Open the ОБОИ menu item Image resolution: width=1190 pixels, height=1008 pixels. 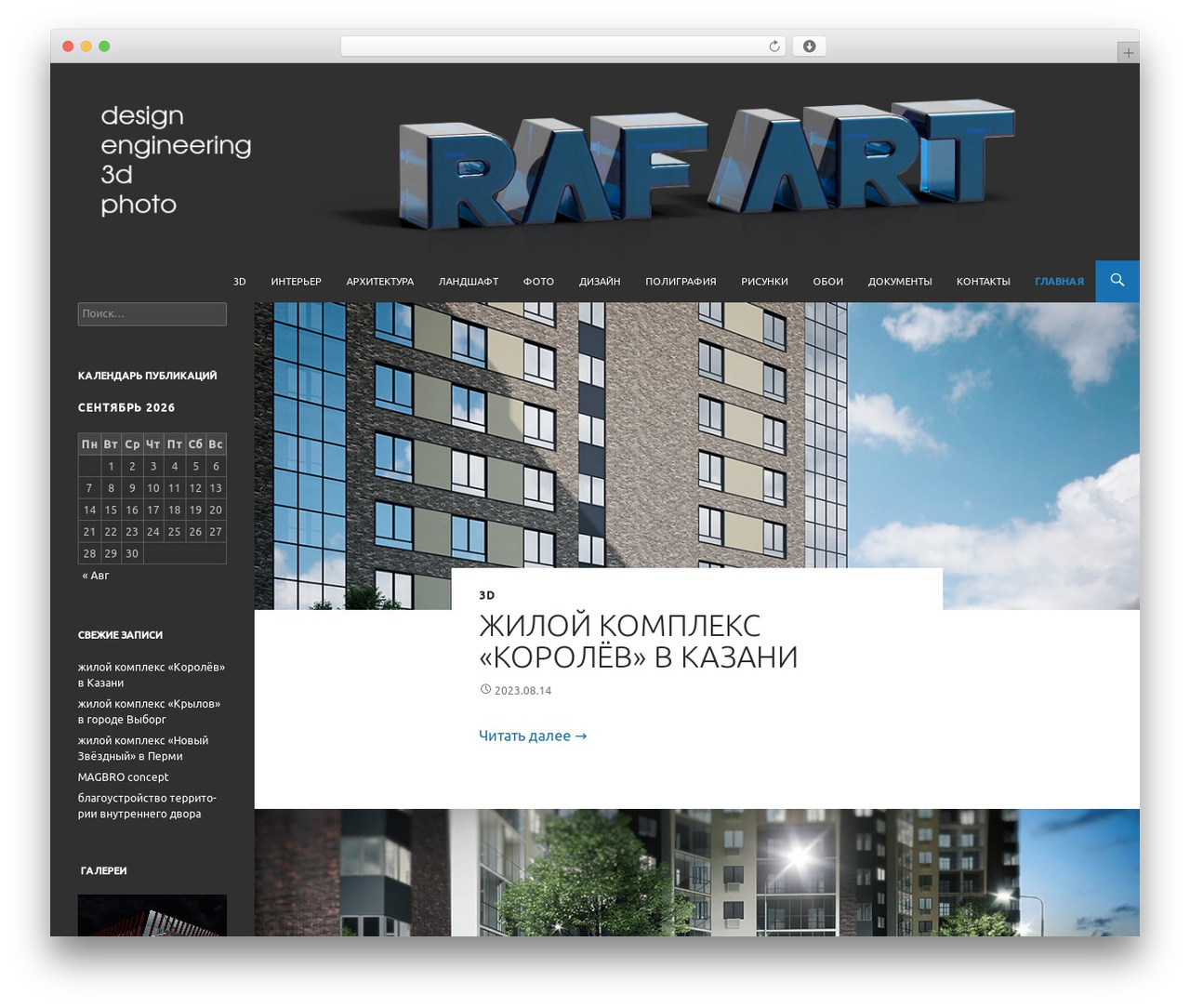(x=828, y=282)
